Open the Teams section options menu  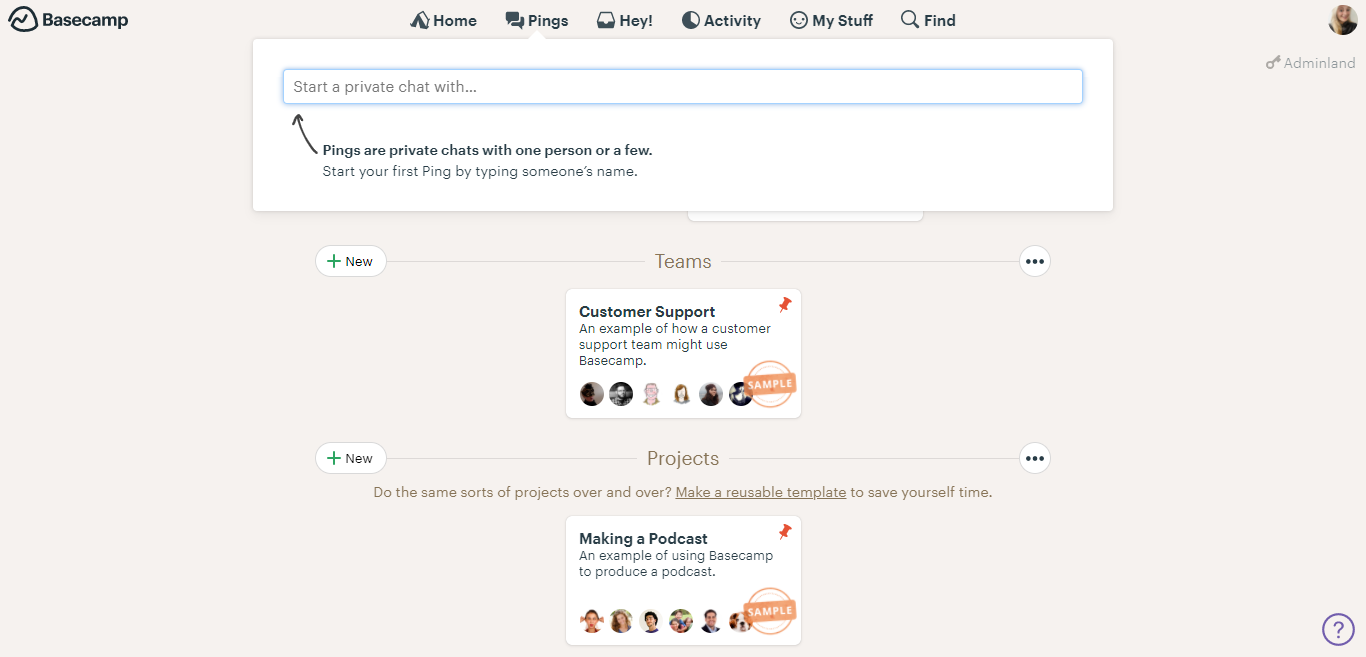pyautogui.click(x=1035, y=262)
